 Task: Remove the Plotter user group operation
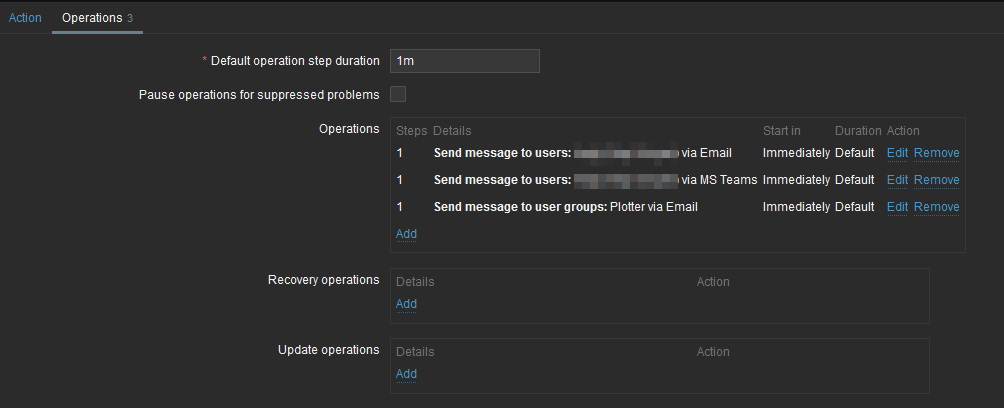point(936,207)
